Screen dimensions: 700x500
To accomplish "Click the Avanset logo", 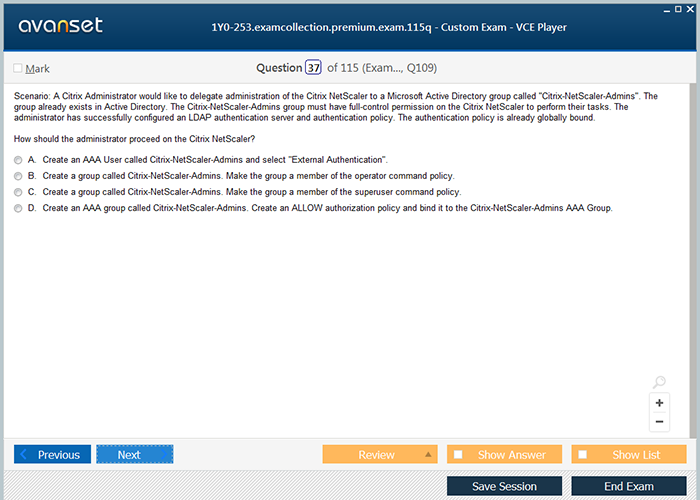I will click(61, 25).
